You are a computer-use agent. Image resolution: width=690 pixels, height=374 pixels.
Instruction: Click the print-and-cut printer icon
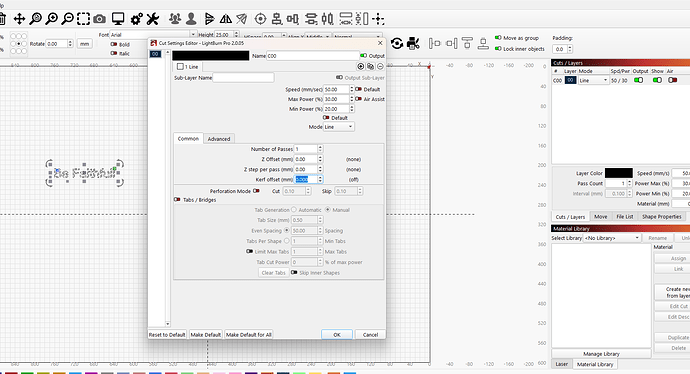pos(413,43)
